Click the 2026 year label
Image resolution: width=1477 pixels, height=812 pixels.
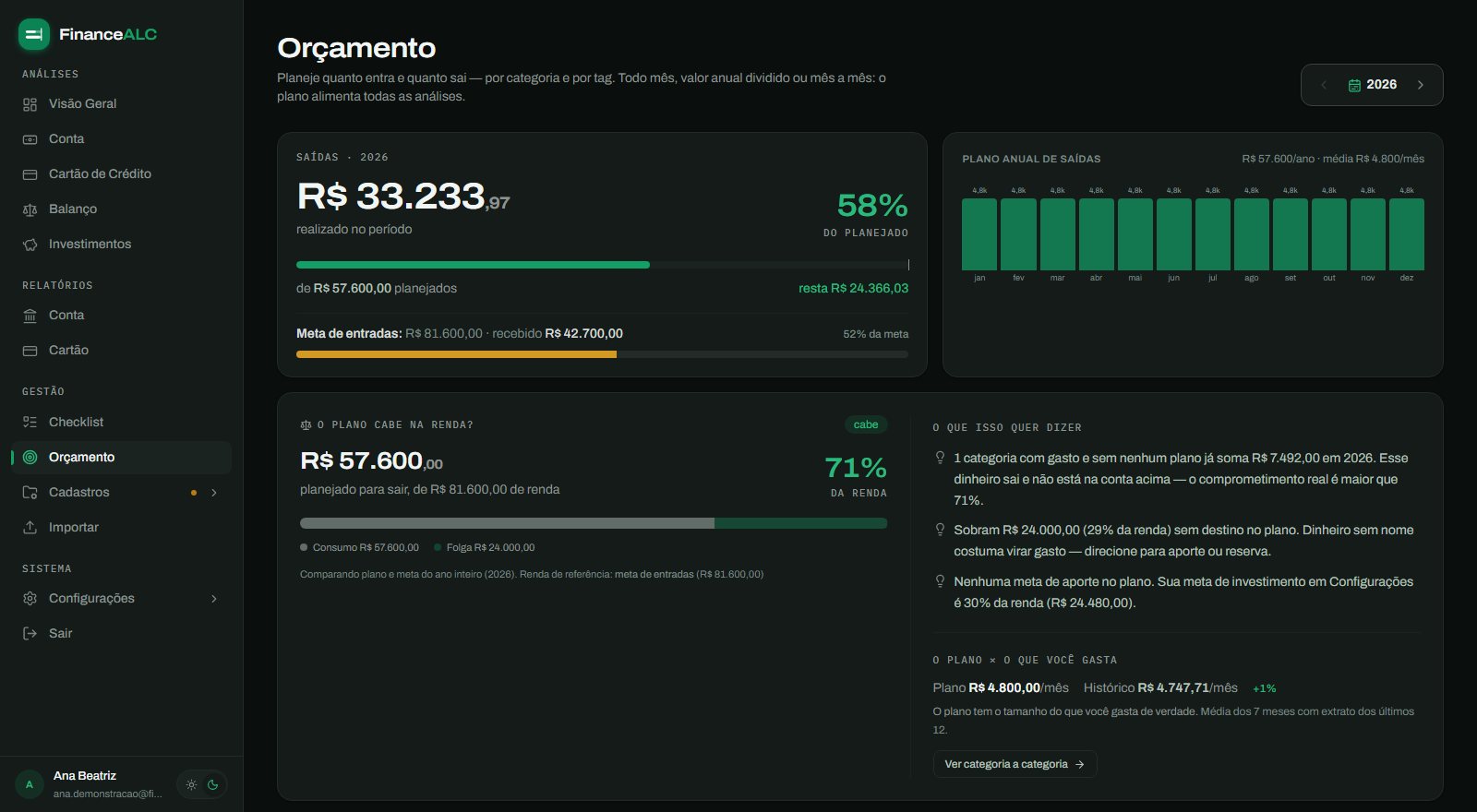pyautogui.click(x=1382, y=85)
